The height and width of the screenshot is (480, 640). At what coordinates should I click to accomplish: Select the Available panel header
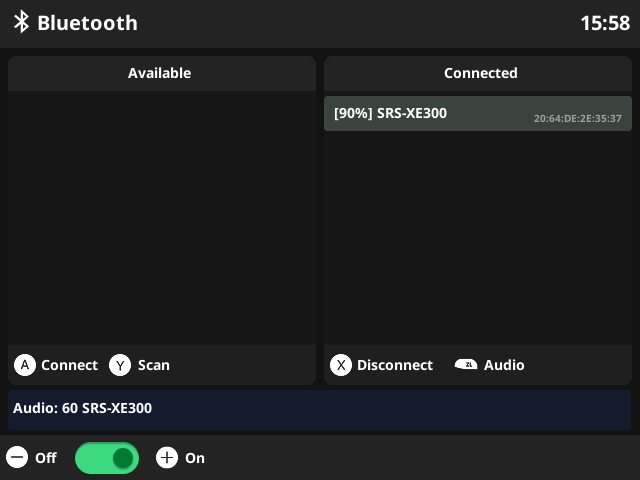click(159, 73)
